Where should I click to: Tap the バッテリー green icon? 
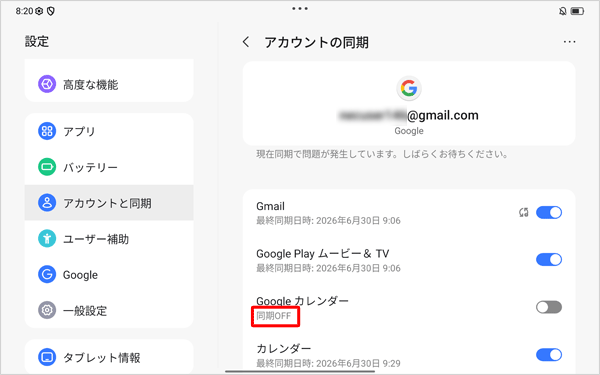47,167
